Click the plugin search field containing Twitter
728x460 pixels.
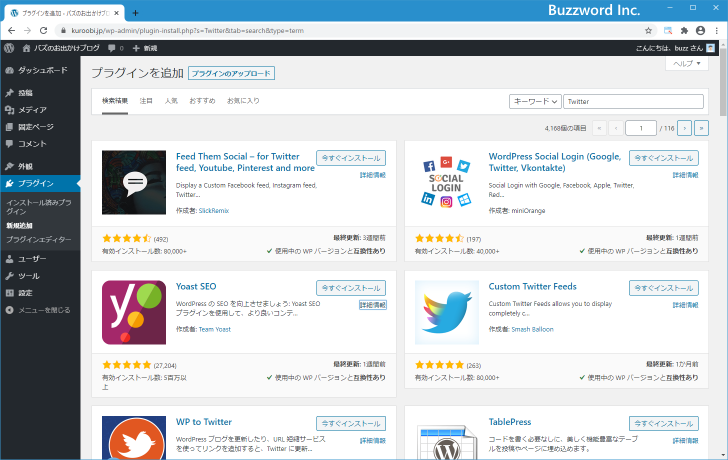point(633,101)
